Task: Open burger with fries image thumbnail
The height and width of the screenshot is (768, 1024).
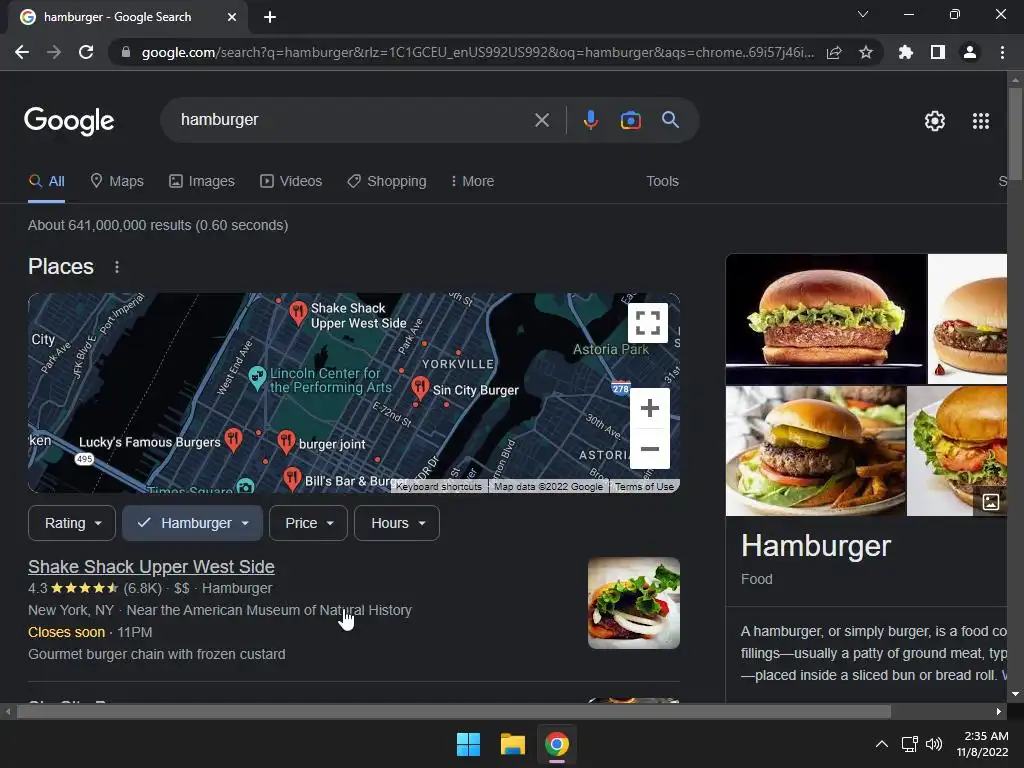Action: coord(815,451)
